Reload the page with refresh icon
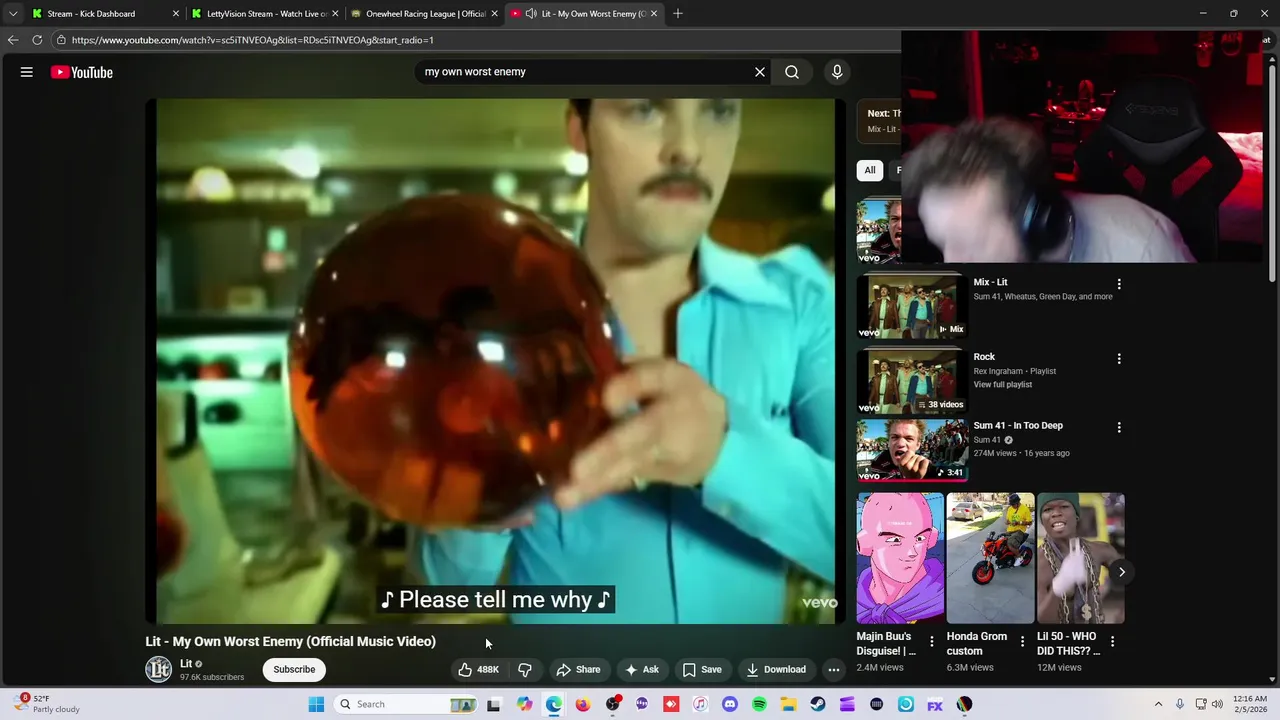 click(x=37, y=40)
